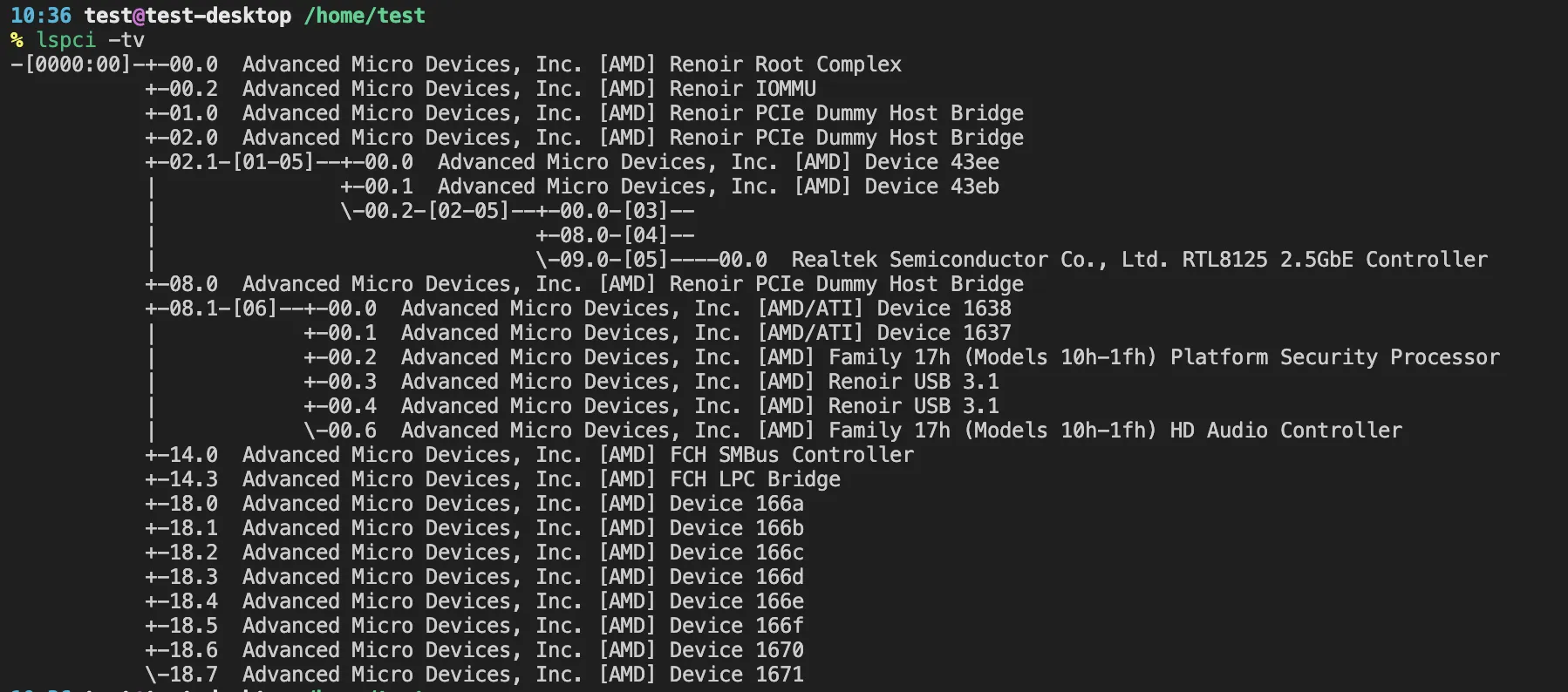Select the FCH LPC Bridge line
Image resolution: width=1568 pixels, height=692 pixels.
[x=754, y=479]
